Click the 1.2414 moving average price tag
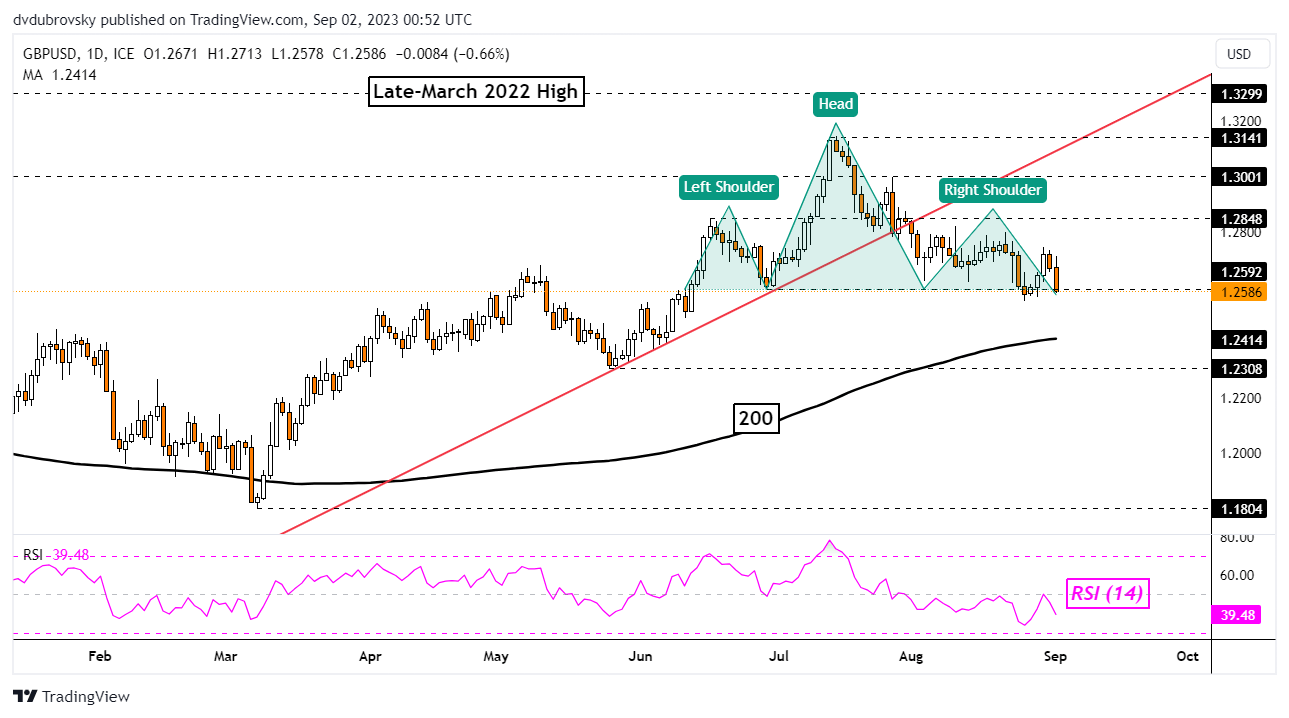 click(1240, 340)
